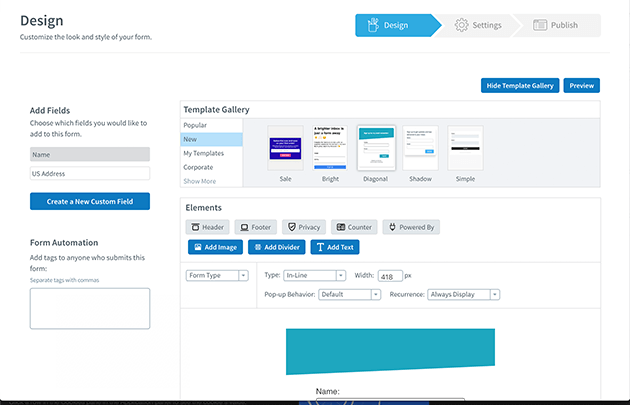630x405 pixels.
Task: Click the Add Divider button
Action: 276,247
